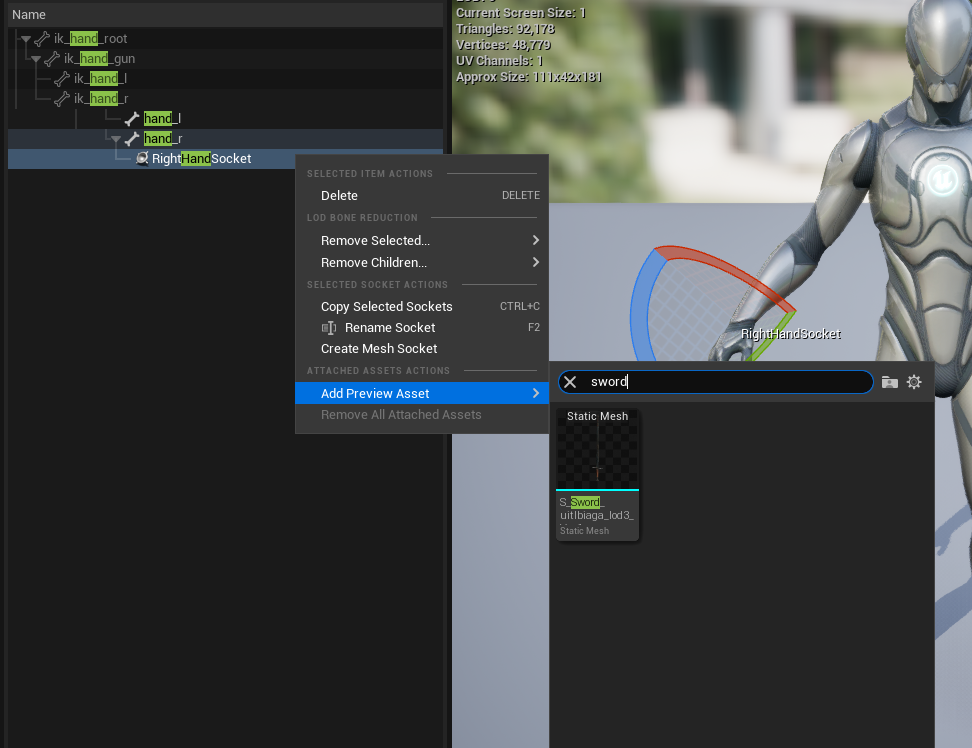Click Vertices: 48,779 viewport stat
The image size is (972, 748).
pyautogui.click(x=503, y=45)
